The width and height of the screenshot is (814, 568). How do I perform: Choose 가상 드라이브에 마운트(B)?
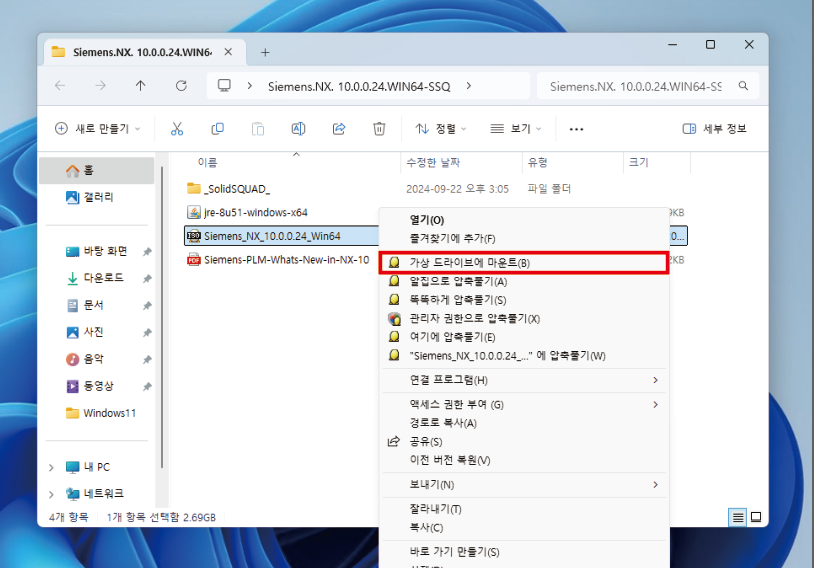point(524,263)
